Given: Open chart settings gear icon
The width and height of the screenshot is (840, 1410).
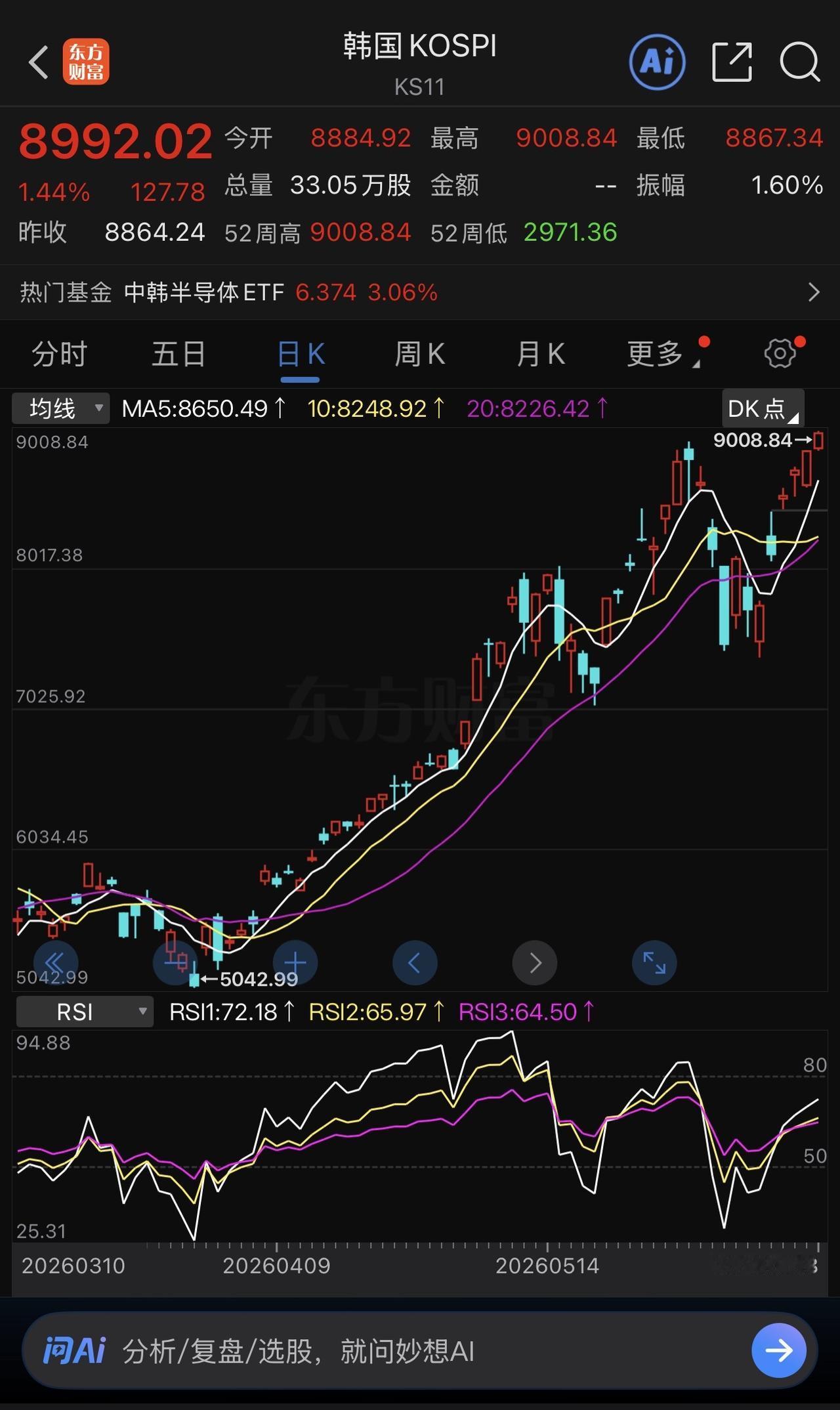Looking at the screenshot, I should [x=780, y=354].
